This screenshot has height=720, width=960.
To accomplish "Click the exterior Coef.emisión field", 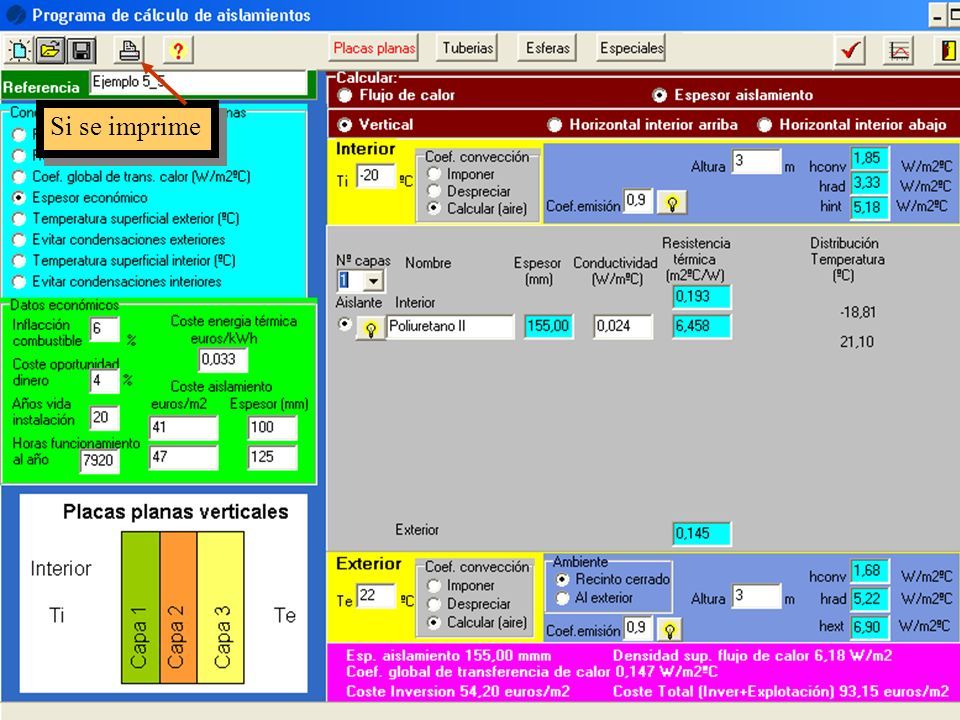I will [637, 628].
